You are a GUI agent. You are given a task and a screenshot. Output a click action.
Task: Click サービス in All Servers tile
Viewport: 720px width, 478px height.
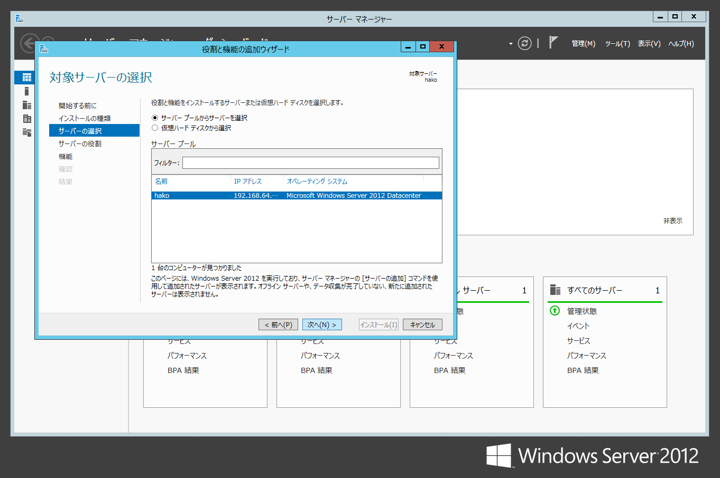tap(579, 341)
